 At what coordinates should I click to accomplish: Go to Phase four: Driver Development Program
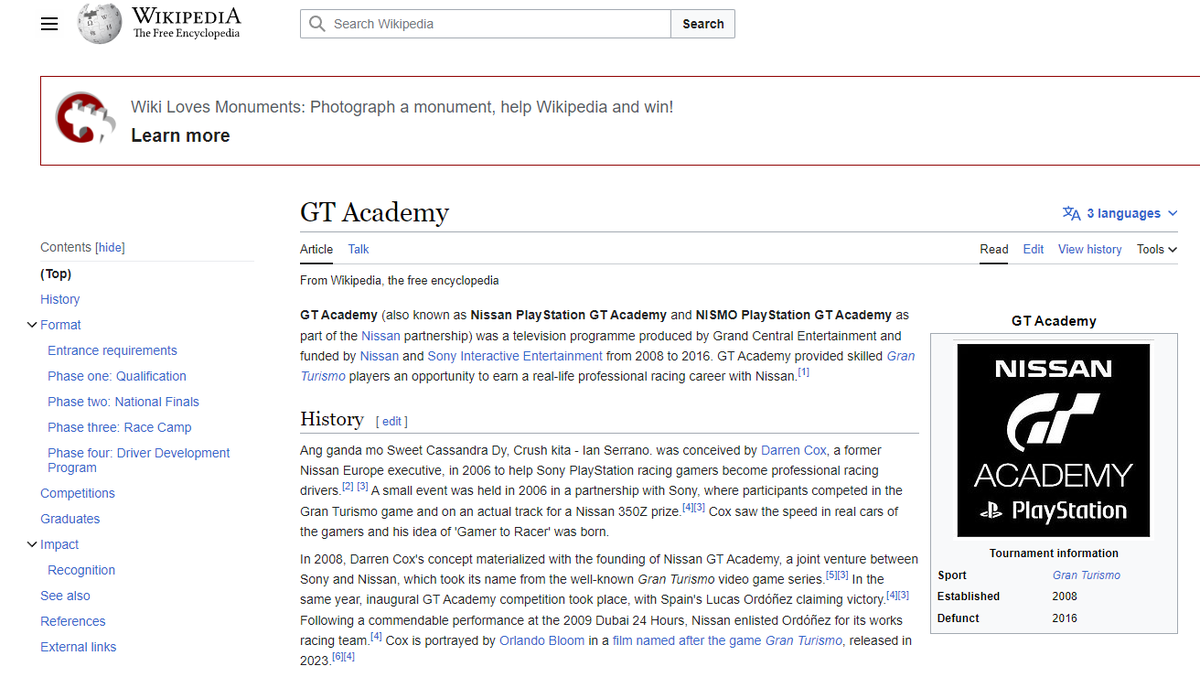(x=139, y=460)
